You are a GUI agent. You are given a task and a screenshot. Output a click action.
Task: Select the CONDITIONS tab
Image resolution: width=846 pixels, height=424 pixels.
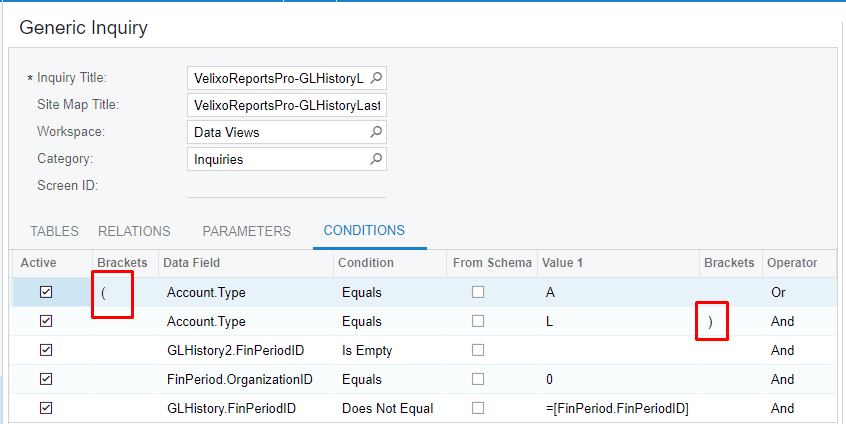[364, 230]
